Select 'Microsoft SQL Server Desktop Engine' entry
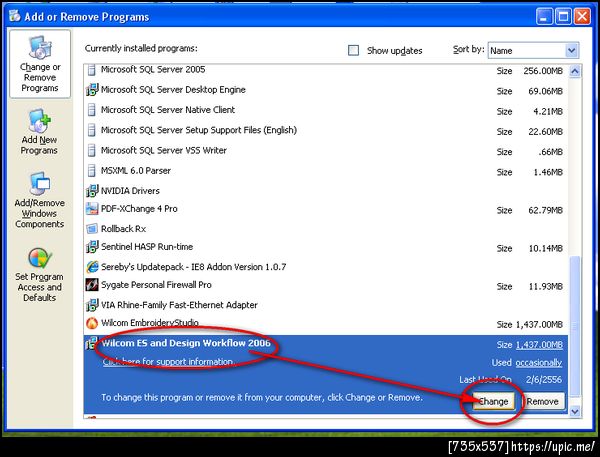 [173, 90]
